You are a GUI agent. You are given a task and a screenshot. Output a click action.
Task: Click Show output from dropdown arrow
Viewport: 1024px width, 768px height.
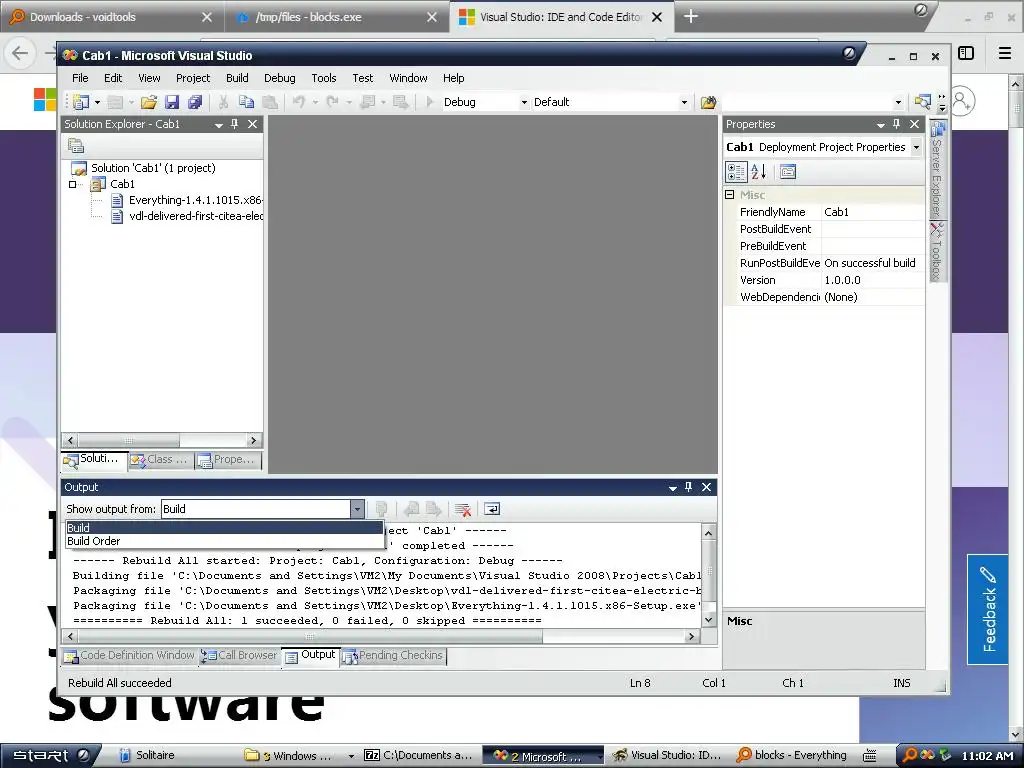pyautogui.click(x=357, y=509)
